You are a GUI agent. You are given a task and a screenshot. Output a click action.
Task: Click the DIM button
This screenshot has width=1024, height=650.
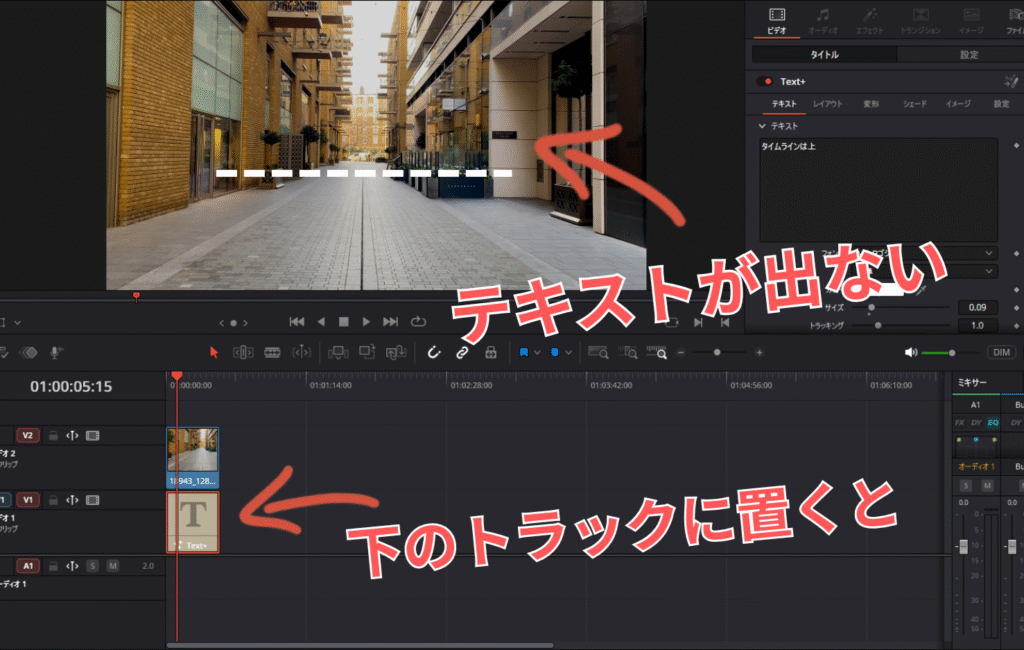(x=1001, y=352)
